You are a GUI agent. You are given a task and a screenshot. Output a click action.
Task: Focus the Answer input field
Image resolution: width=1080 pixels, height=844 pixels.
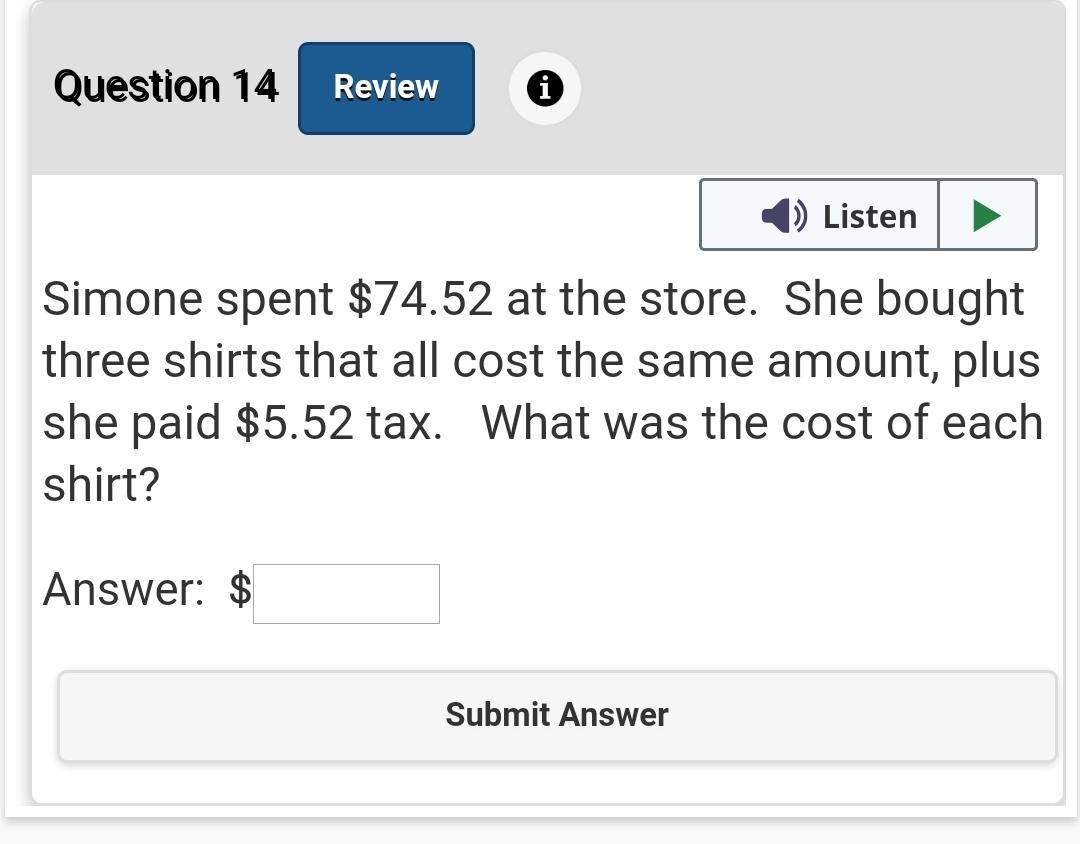pyautogui.click(x=346, y=594)
